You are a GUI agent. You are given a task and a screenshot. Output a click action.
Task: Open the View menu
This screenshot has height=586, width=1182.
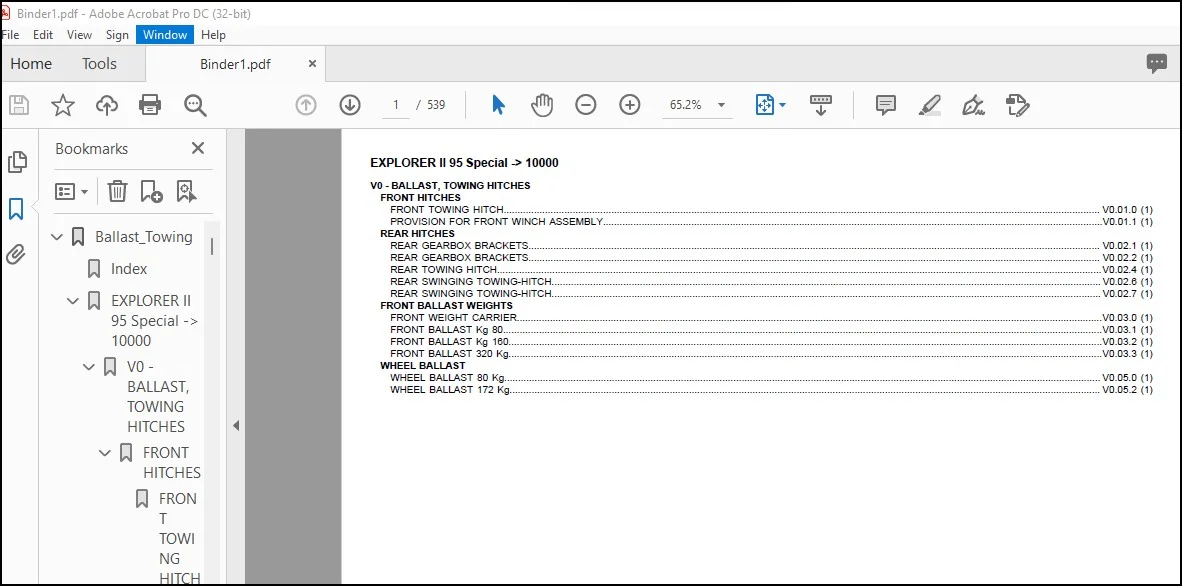click(x=79, y=35)
